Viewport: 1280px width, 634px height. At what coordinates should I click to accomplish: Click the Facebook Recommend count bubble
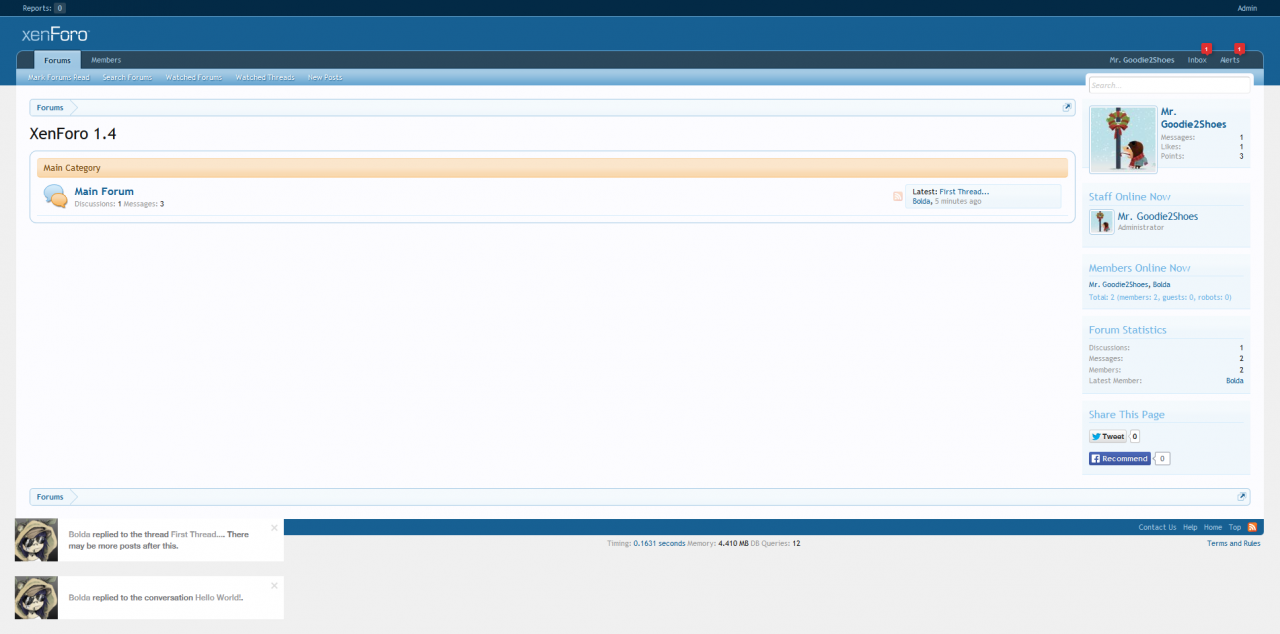[x=1162, y=458]
